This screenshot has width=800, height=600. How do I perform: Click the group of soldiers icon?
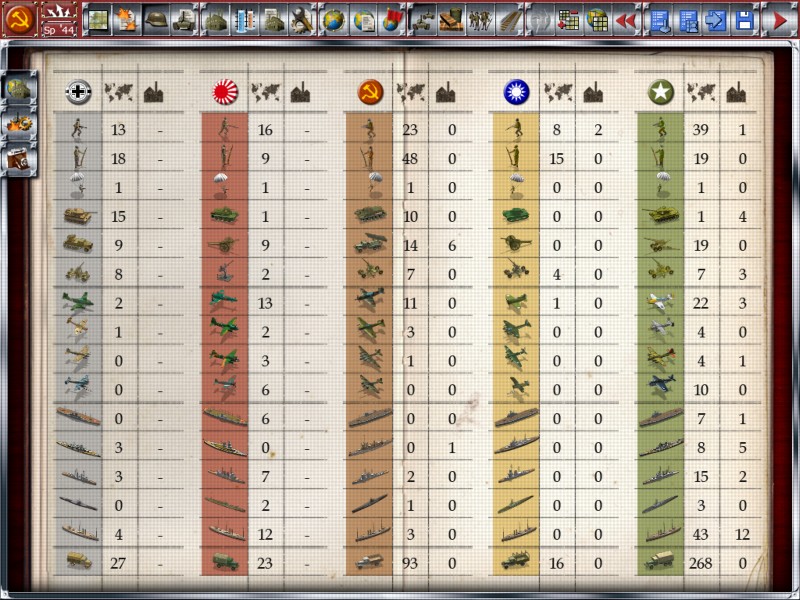[481, 20]
